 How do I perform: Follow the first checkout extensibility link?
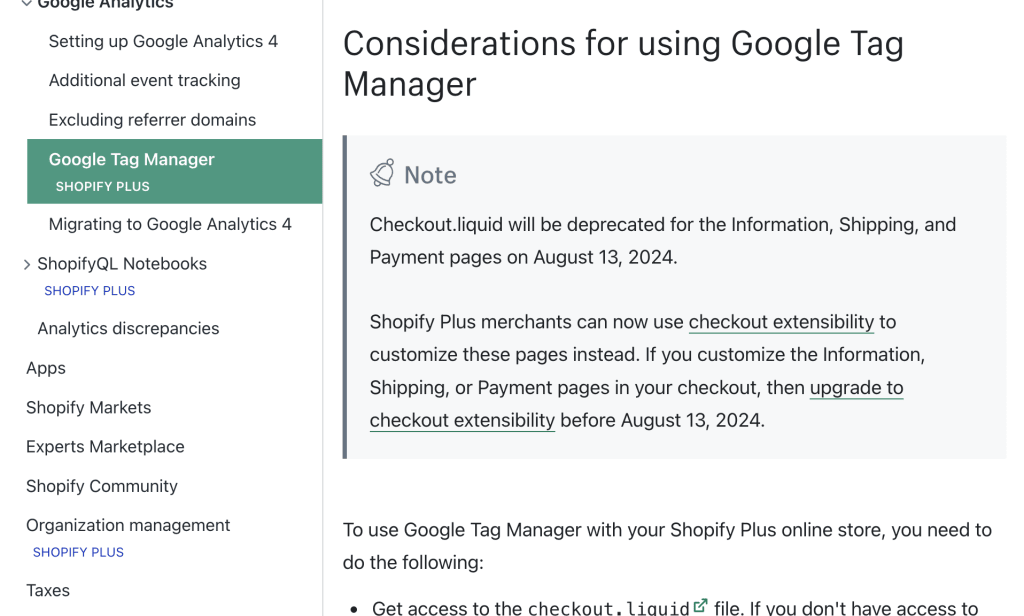point(781,322)
